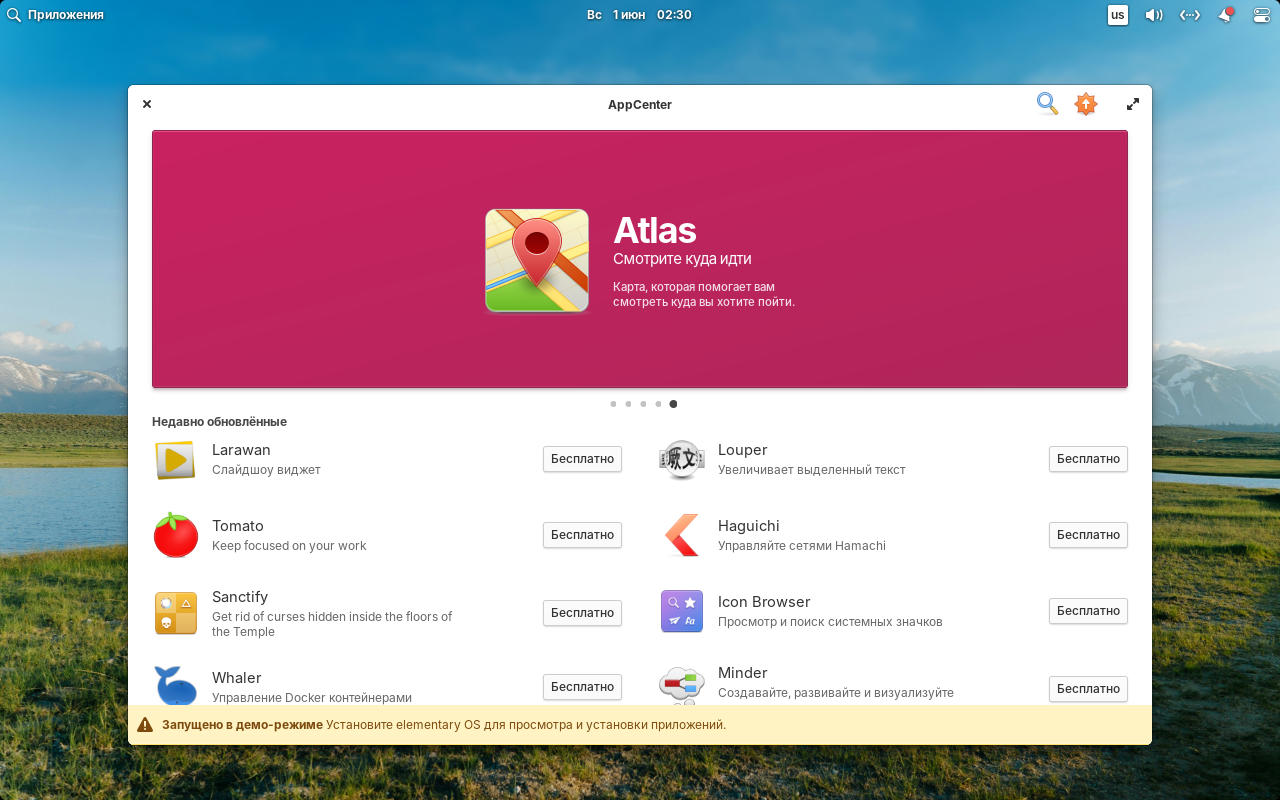Click Бесплатно button for Whaler

tap(582, 687)
